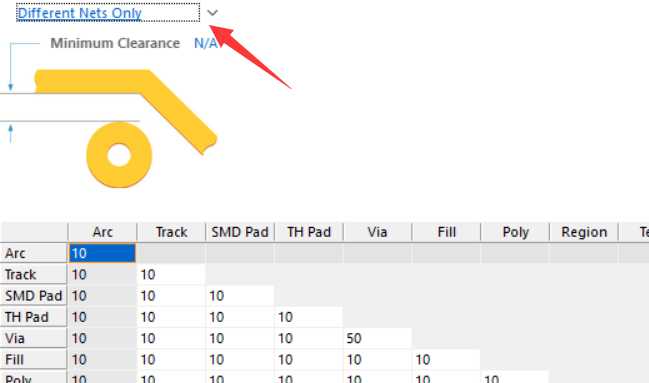This screenshot has height=383, width=649.
Task: Select the Via column header
Action: tap(377, 232)
